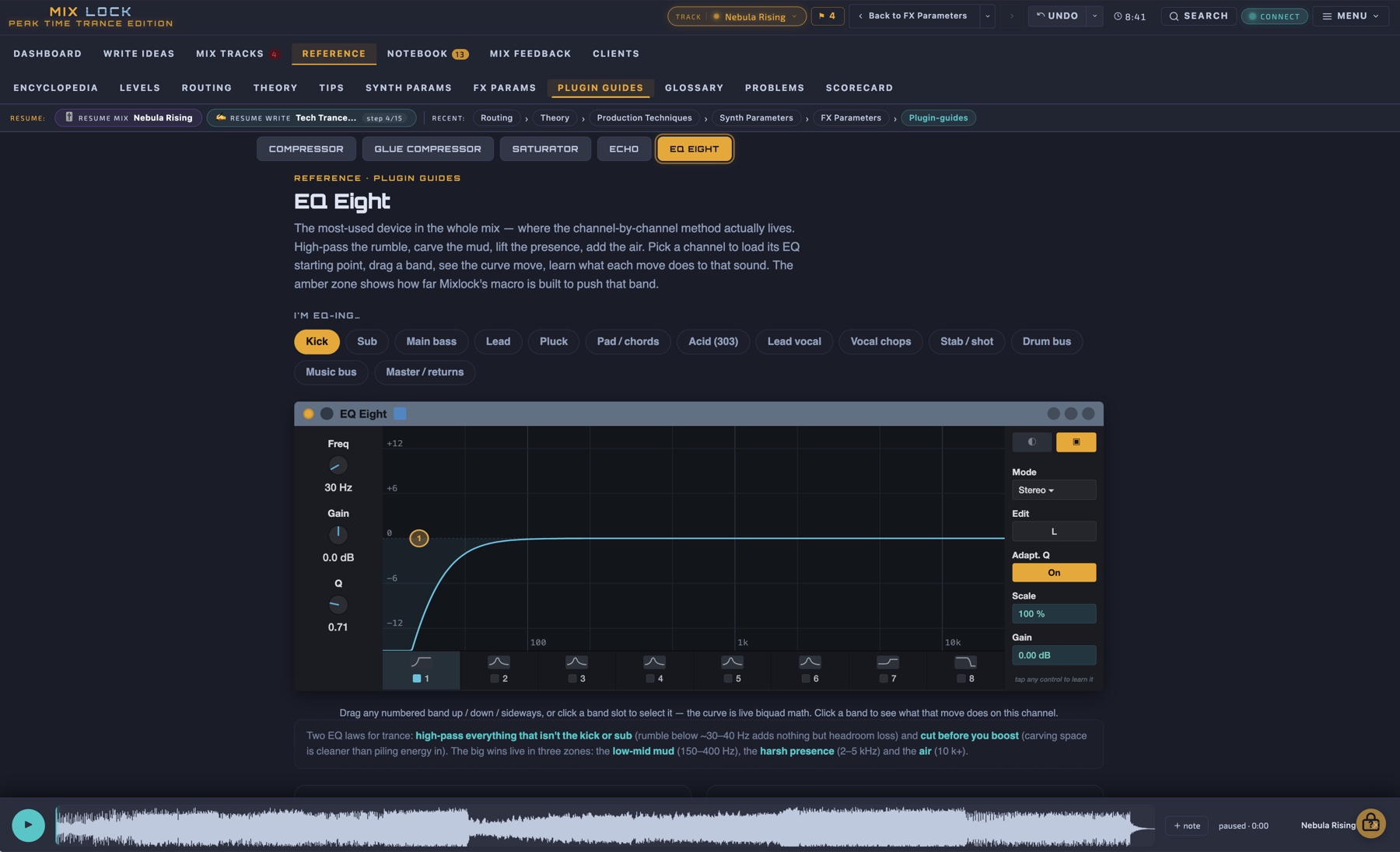Click the half-circle display mode icon

(x=1032, y=442)
